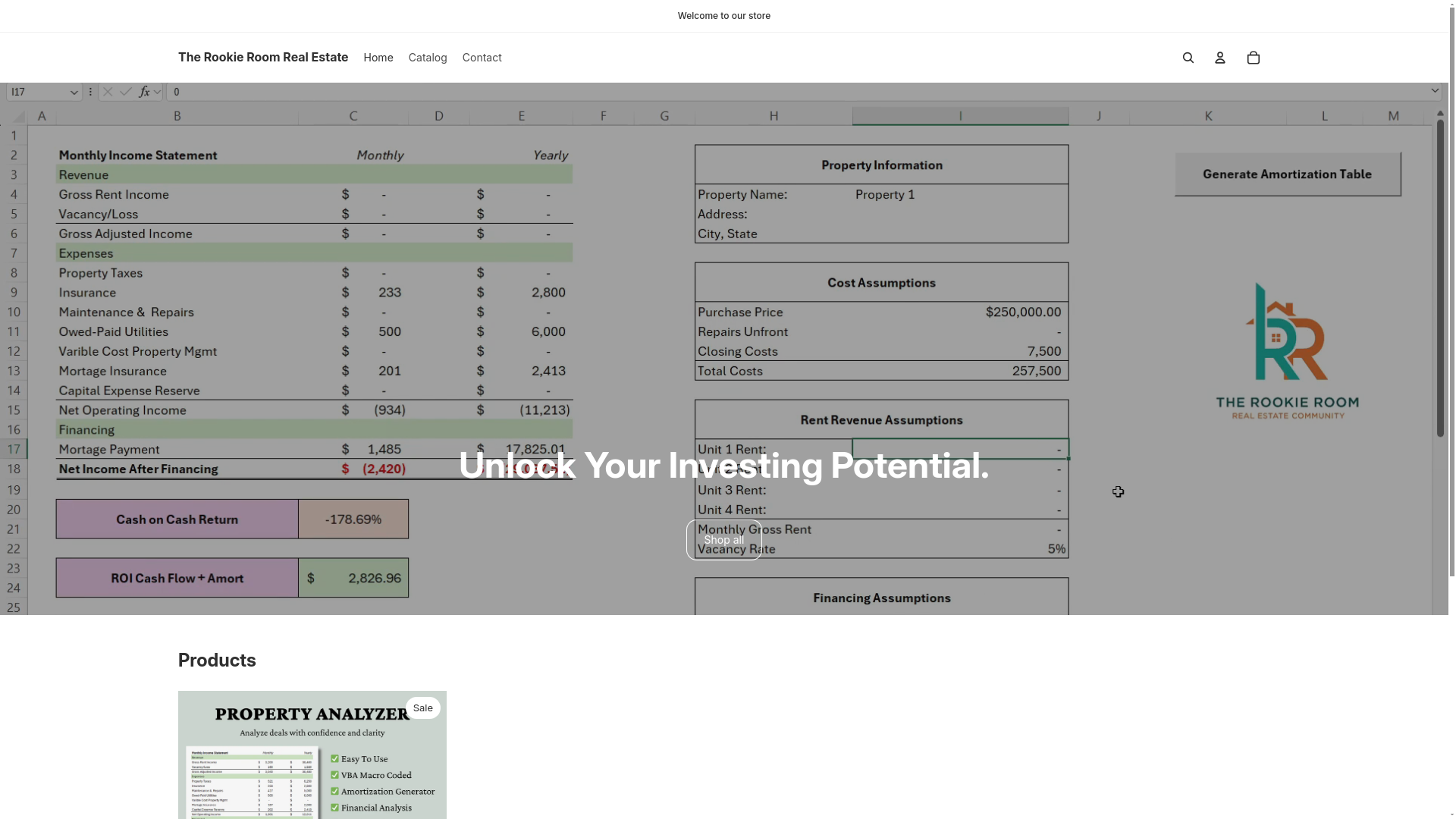Image resolution: width=1456 pixels, height=819 pixels.
Task: Open the Contact menu item
Action: click(x=482, y=58)
